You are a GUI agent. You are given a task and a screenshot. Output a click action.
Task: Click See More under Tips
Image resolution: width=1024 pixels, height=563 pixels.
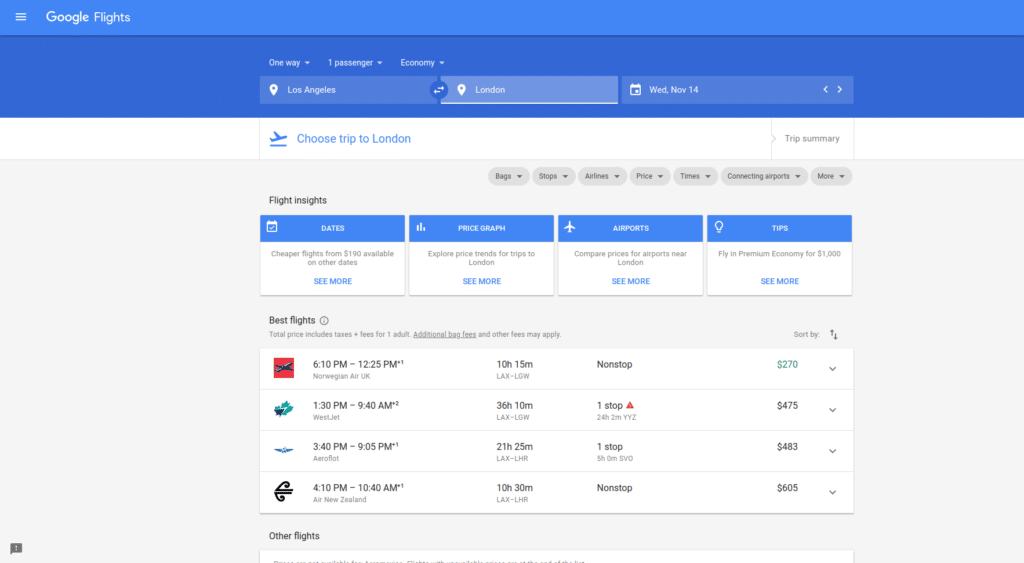(779, 282)
